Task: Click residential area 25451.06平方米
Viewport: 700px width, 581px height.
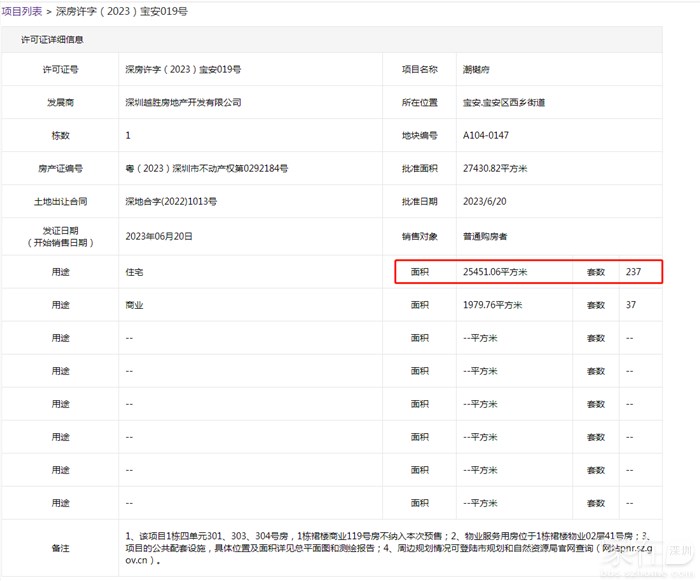Action: pyautogui.click(x=495, y=272)
